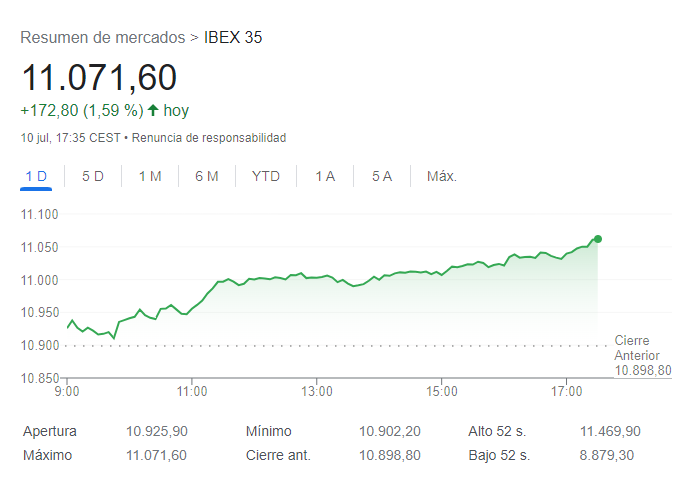Click the chart line near 13:00
This screenshot has width=694, height=481.
[317, 276]
